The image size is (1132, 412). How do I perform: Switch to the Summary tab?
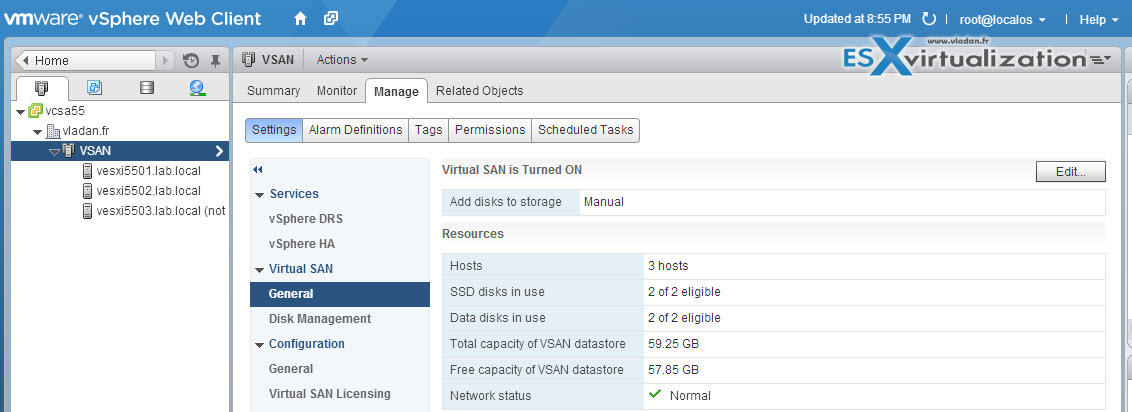coord(273,91)
